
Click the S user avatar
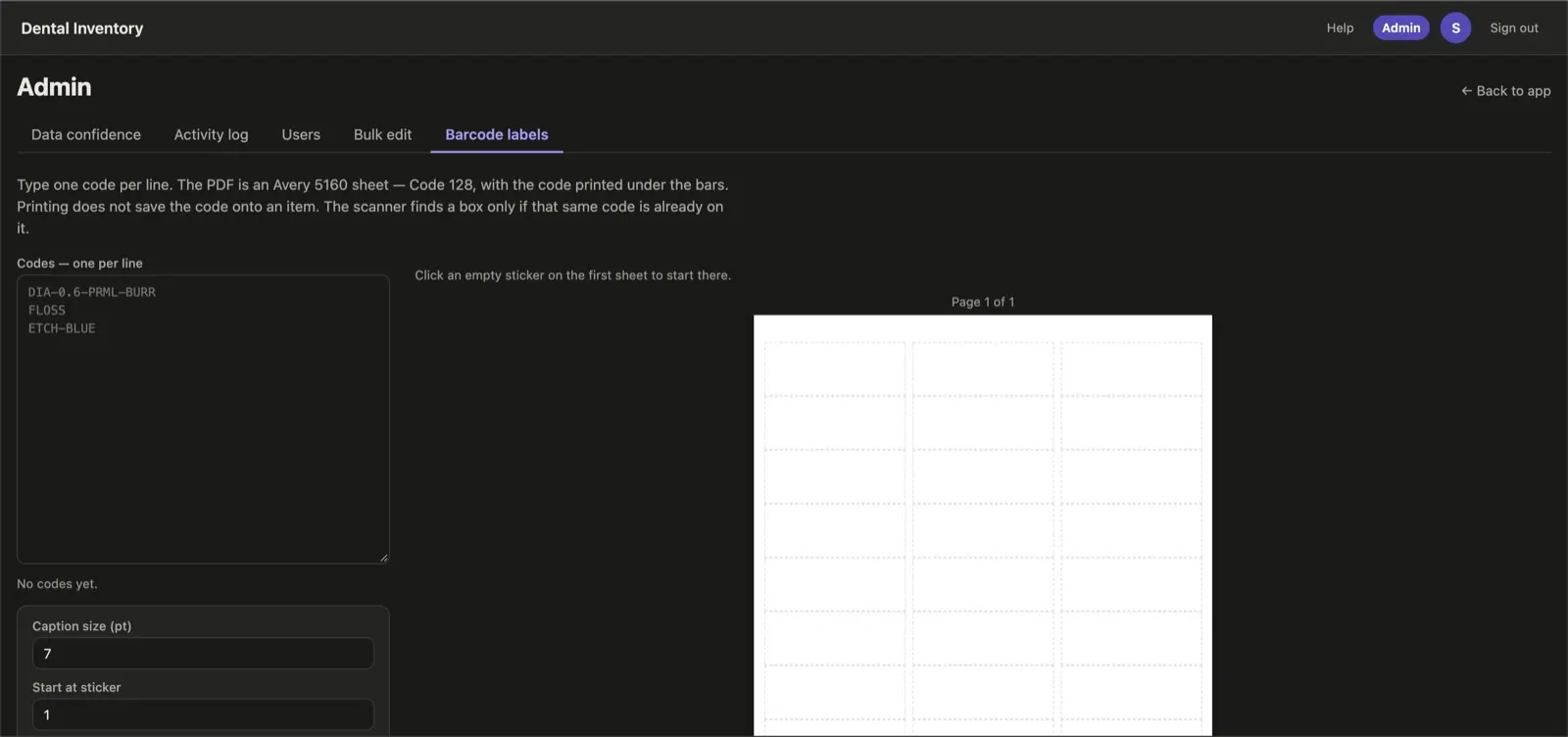tap(1455, 27)
